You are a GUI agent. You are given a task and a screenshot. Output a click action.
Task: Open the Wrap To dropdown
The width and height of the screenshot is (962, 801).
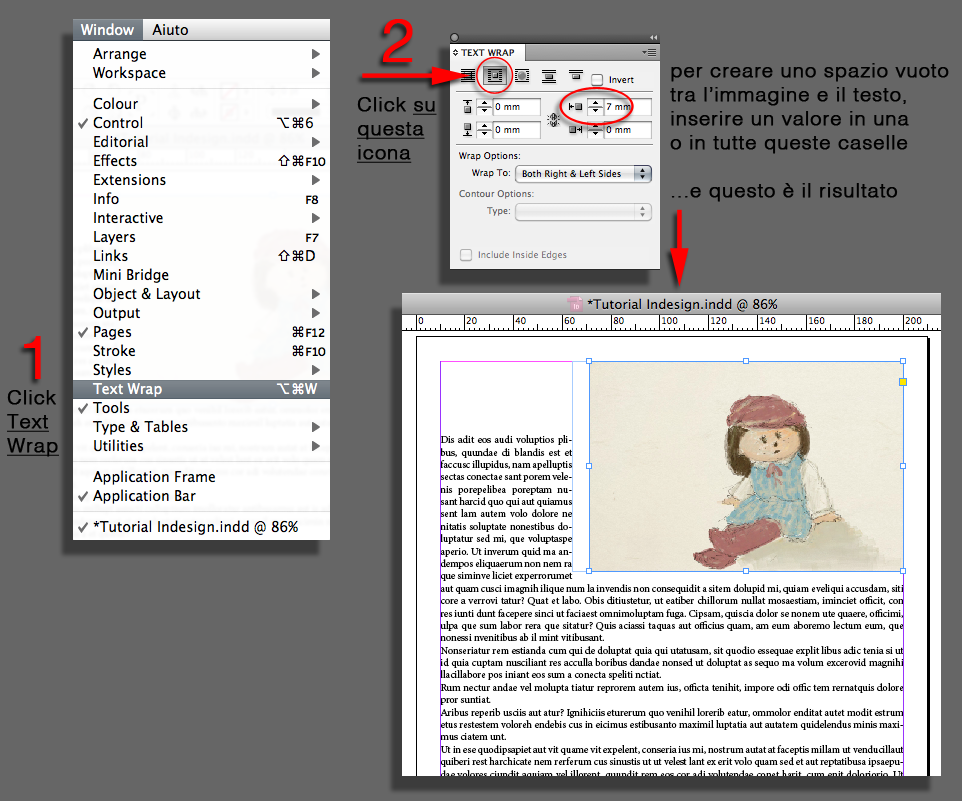pos(584,173)
